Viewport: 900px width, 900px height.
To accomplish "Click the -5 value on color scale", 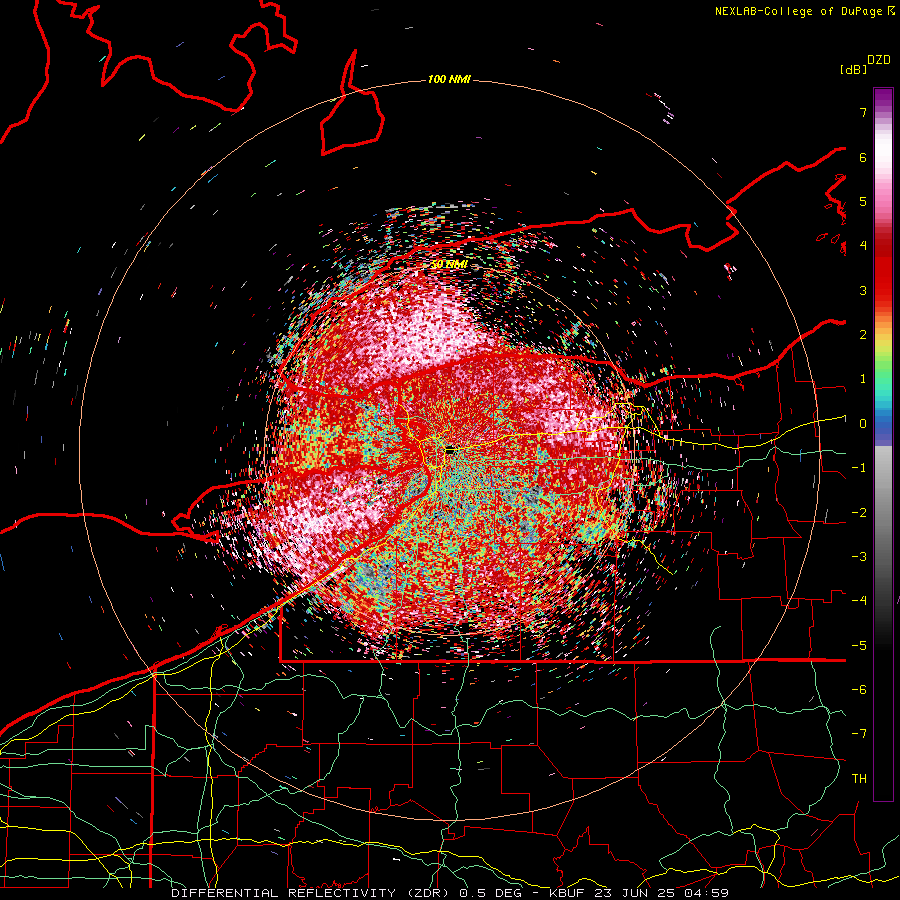I will (x=859, y=646).
